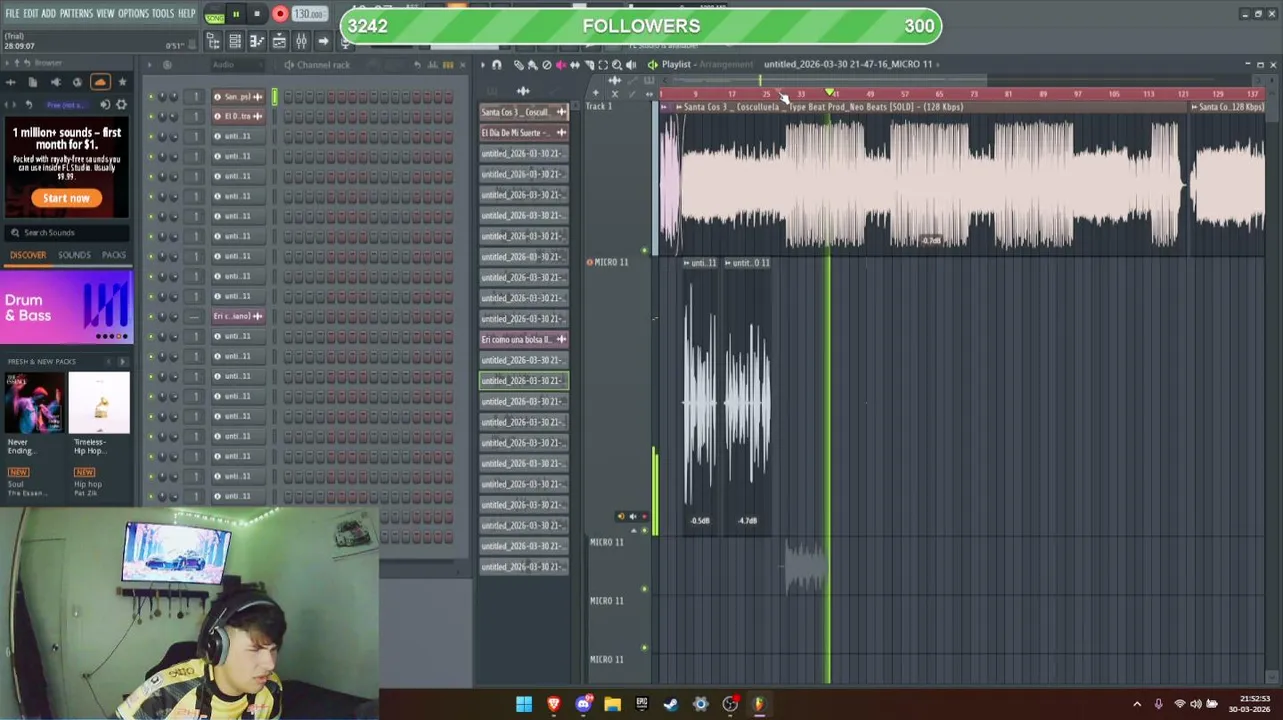Viewport: 1283px width, 720px height.
Task: Toggle the Playlist snap magnet
Action: 497,65
